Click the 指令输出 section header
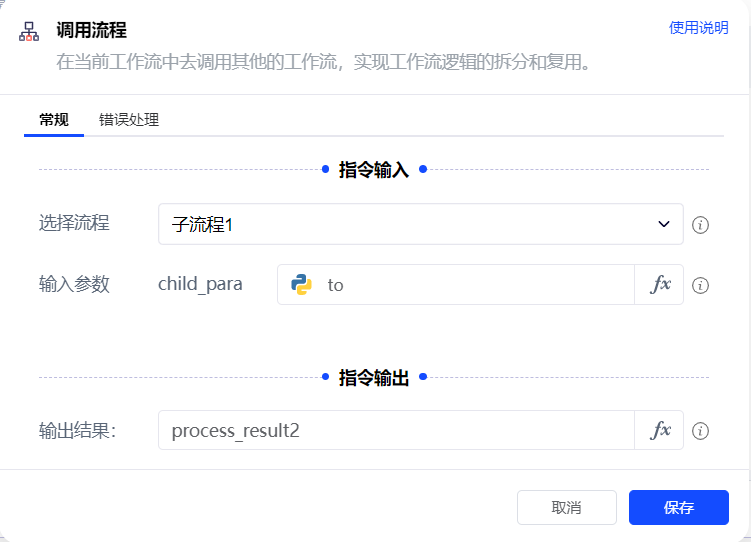Viewport: 751px width, 542px height. (x=374, y=377)
